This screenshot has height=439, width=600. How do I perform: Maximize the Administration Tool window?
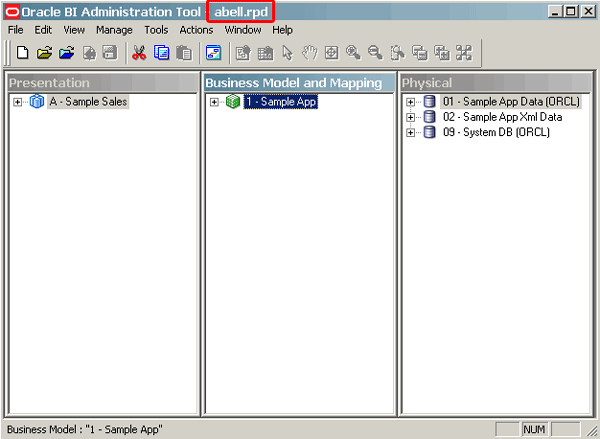[571, 11]
